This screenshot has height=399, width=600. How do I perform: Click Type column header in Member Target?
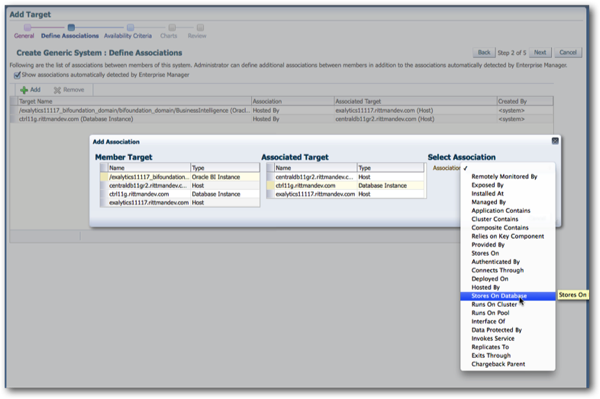[x=225, y=168]
